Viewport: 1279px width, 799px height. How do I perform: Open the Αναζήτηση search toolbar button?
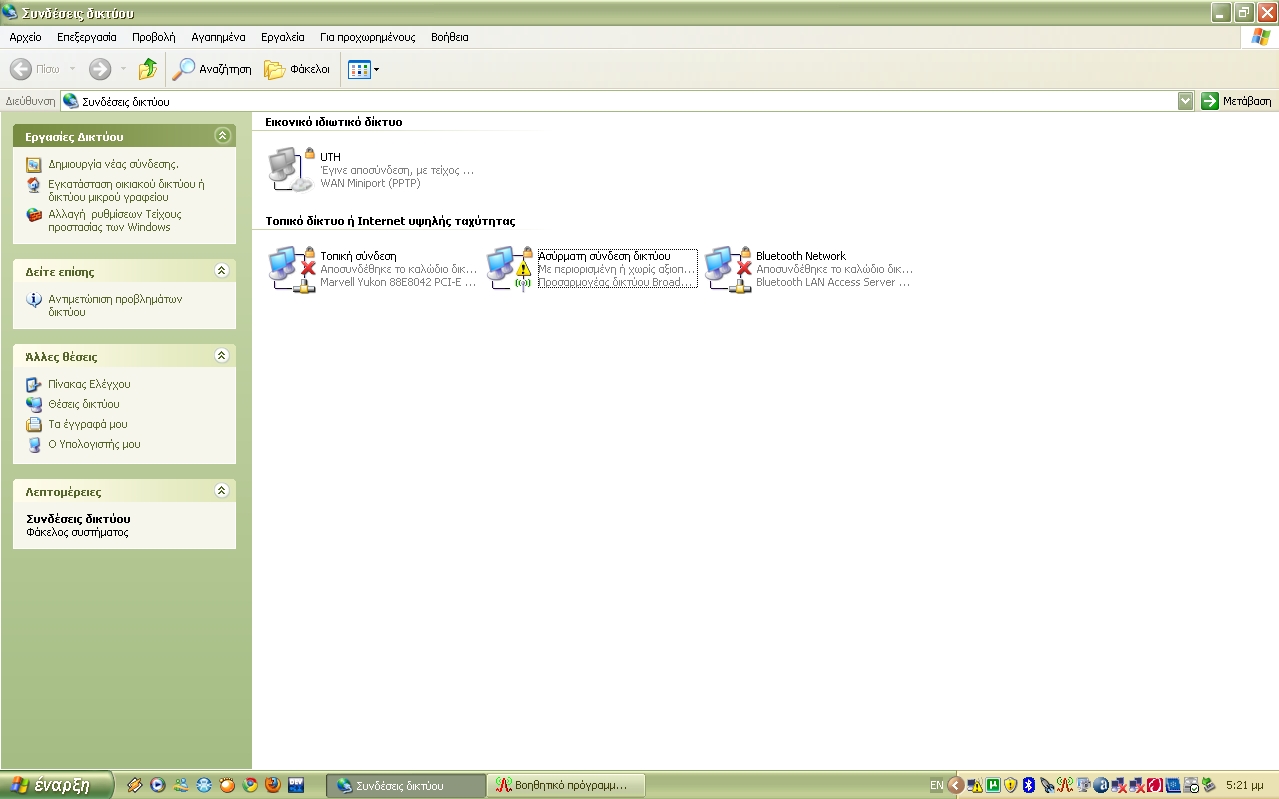212,69
